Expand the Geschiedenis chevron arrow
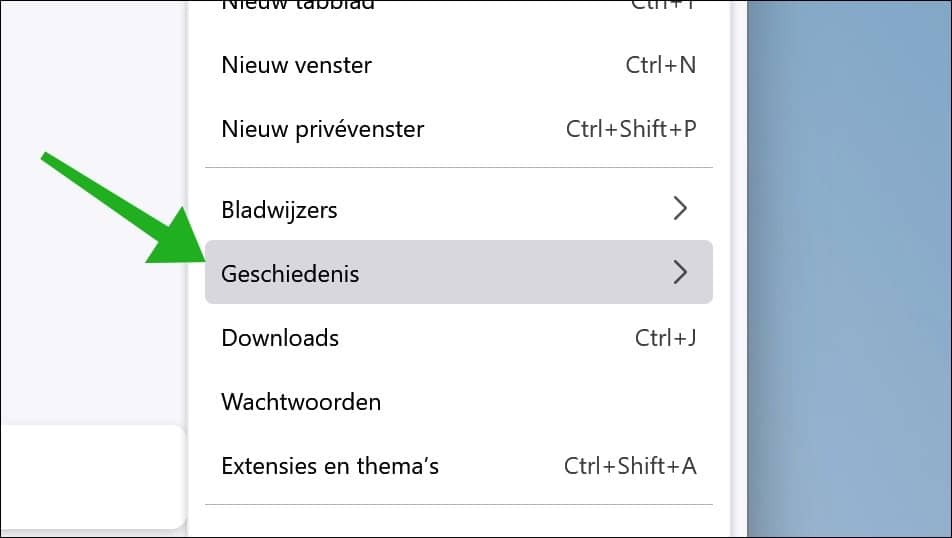Screen dimensions: 952x538 [680, 272]
